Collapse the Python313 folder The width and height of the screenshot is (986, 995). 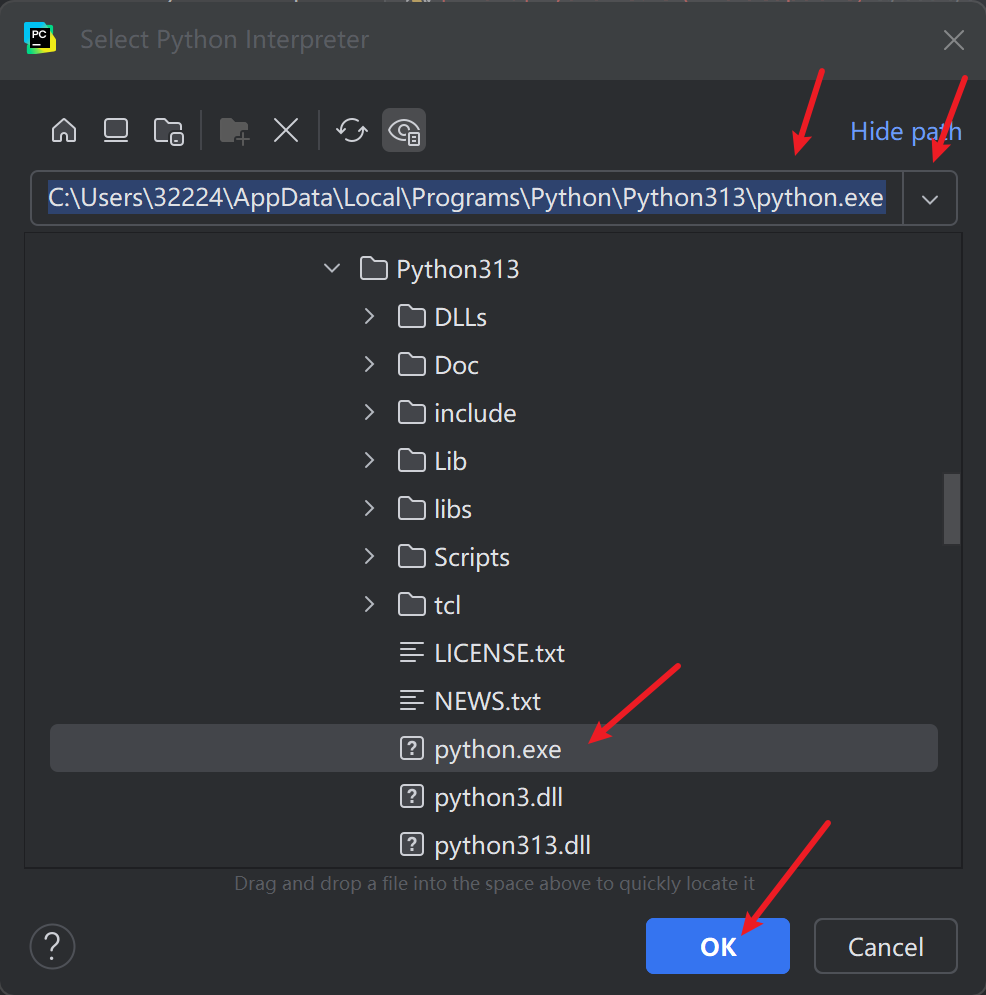332,269
